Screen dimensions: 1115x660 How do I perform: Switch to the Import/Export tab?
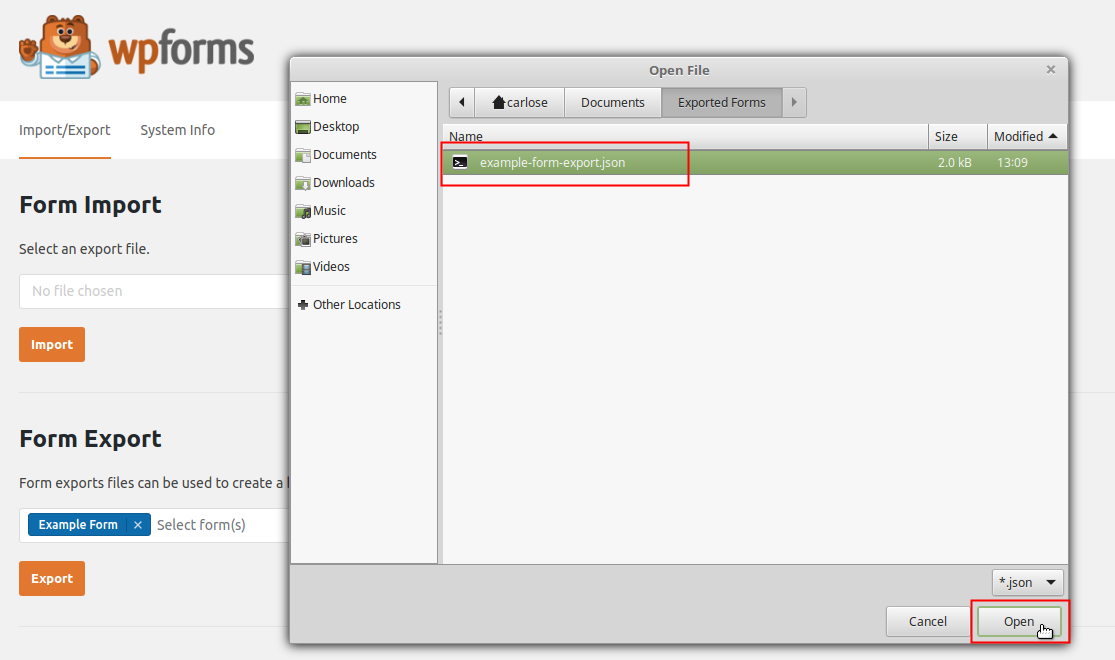64,130
